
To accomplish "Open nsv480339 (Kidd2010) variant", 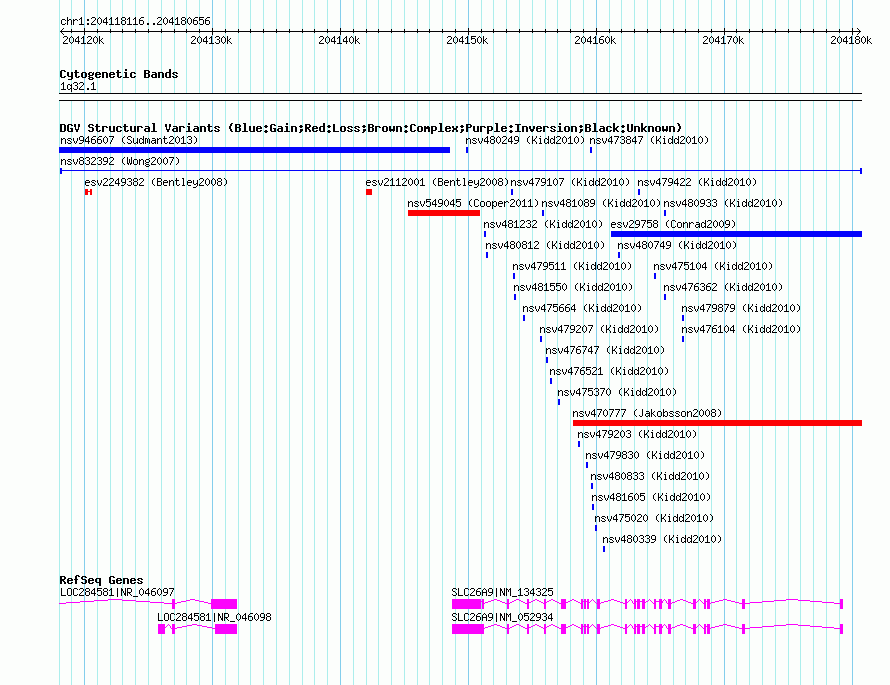I will point(662,539).
